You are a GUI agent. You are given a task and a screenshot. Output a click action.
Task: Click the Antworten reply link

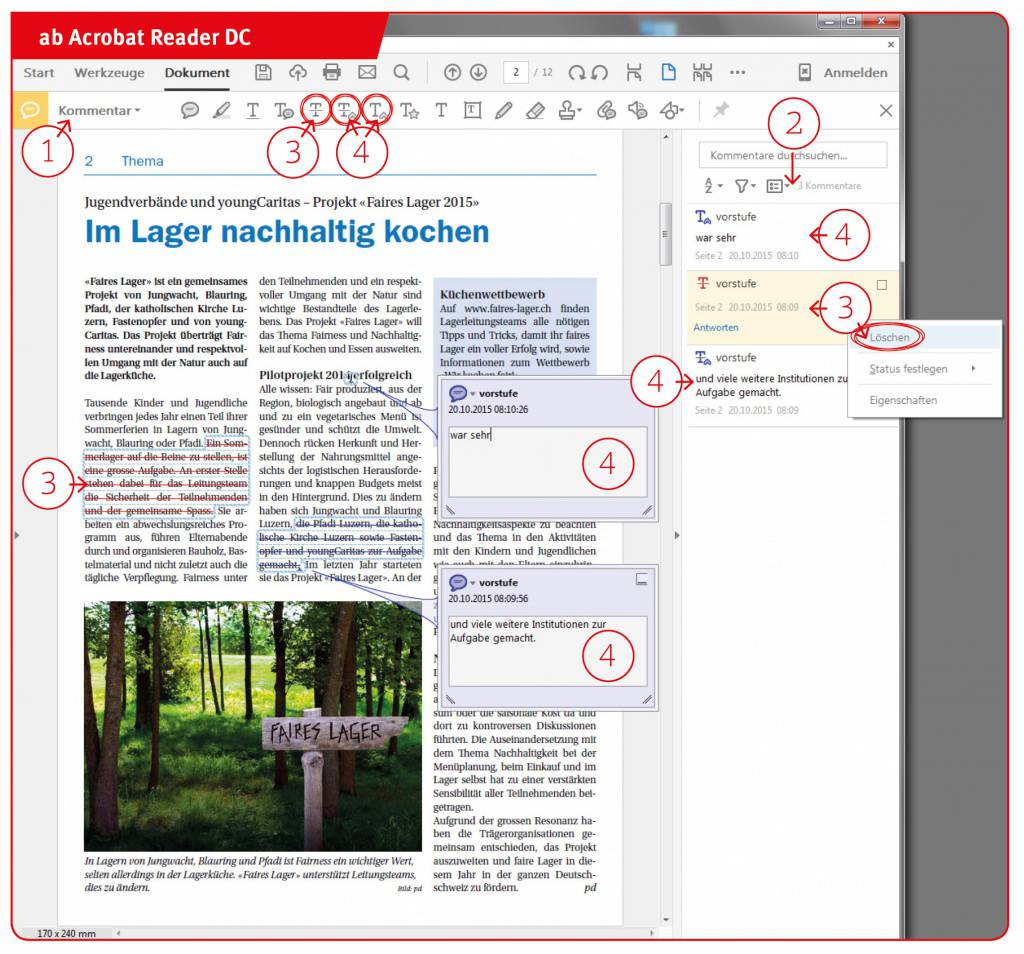(716, 328)
